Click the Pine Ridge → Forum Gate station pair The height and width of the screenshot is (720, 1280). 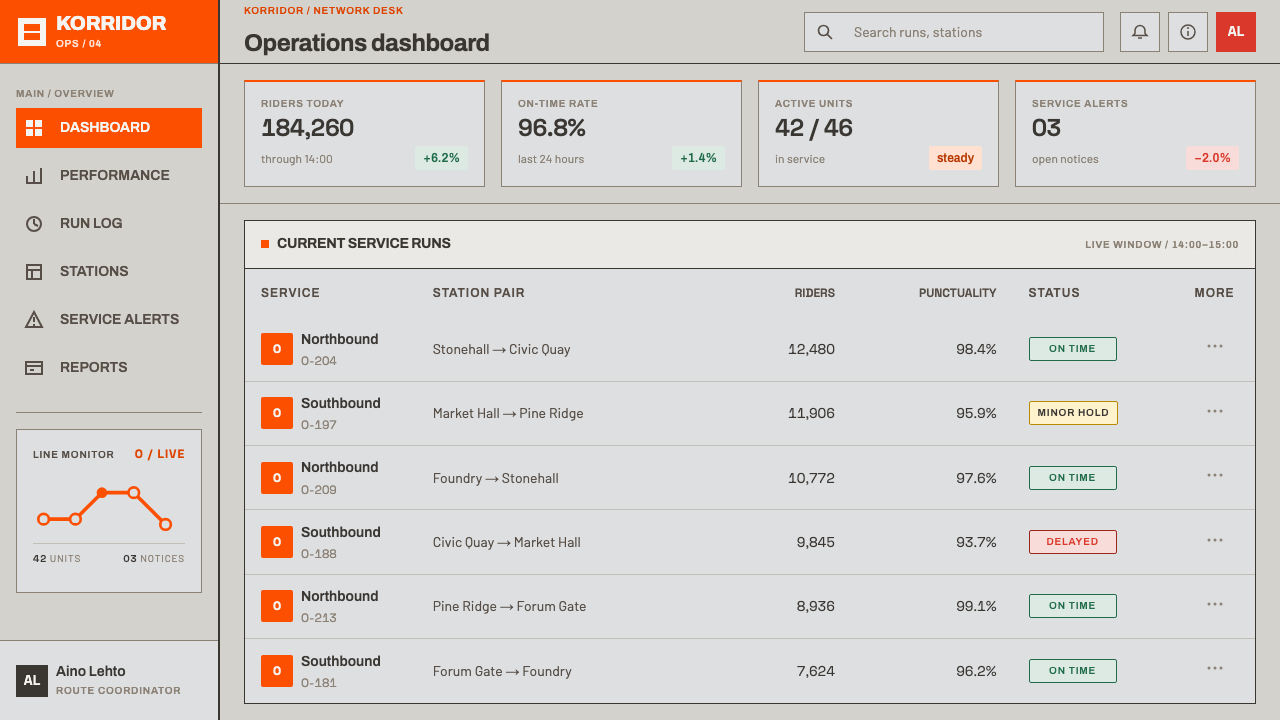click(509, 606)
